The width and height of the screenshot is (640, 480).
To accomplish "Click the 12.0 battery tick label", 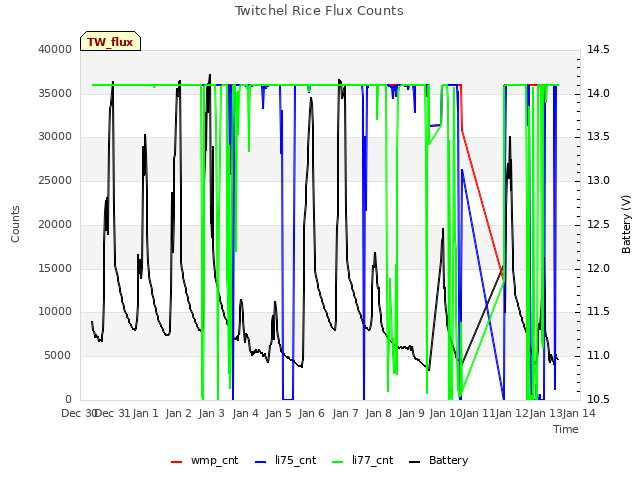I will coord(598,269).
